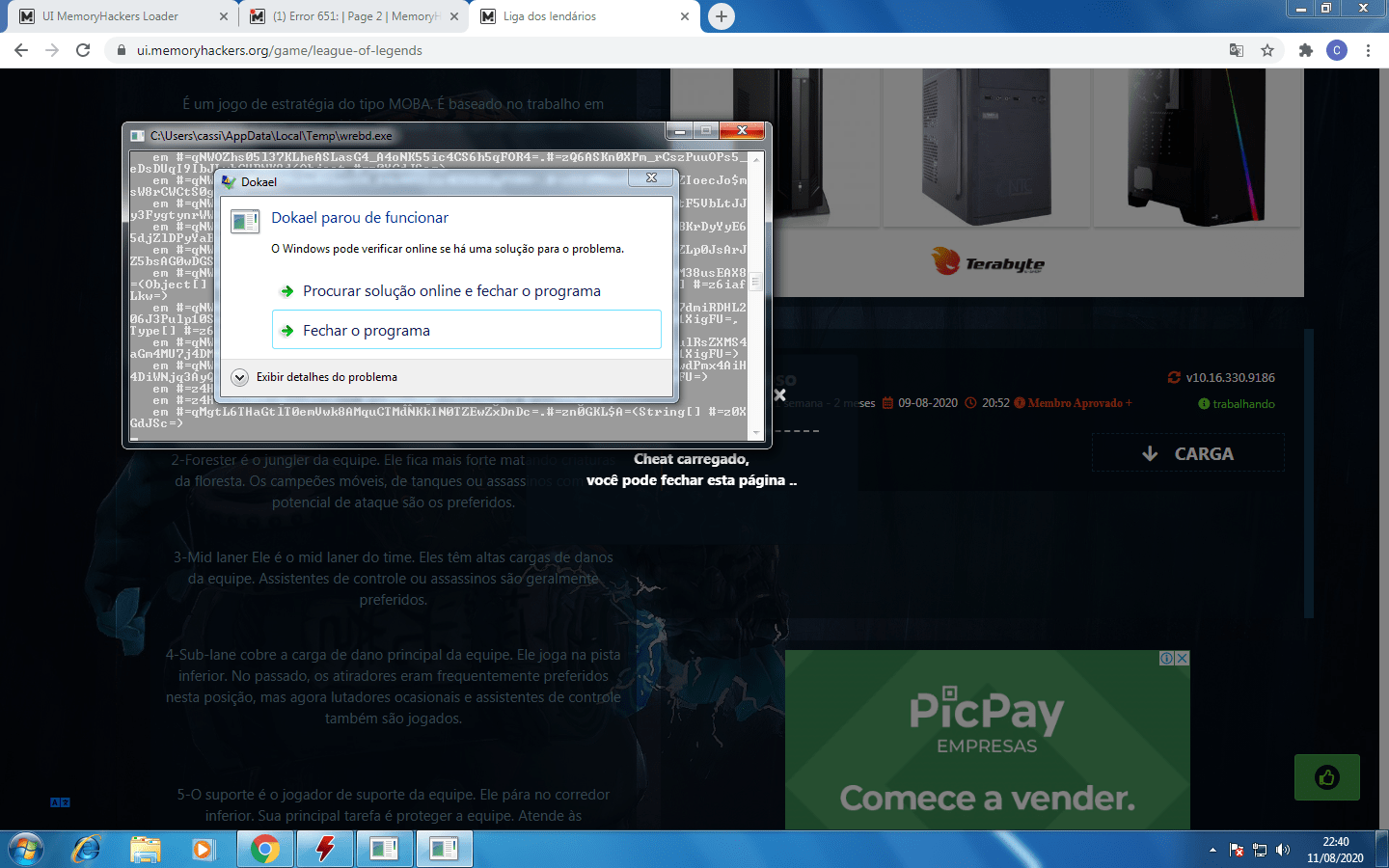Screen dimensions: 1389x868
Task: Close the Error 651 tab
Action: point(453,16)
